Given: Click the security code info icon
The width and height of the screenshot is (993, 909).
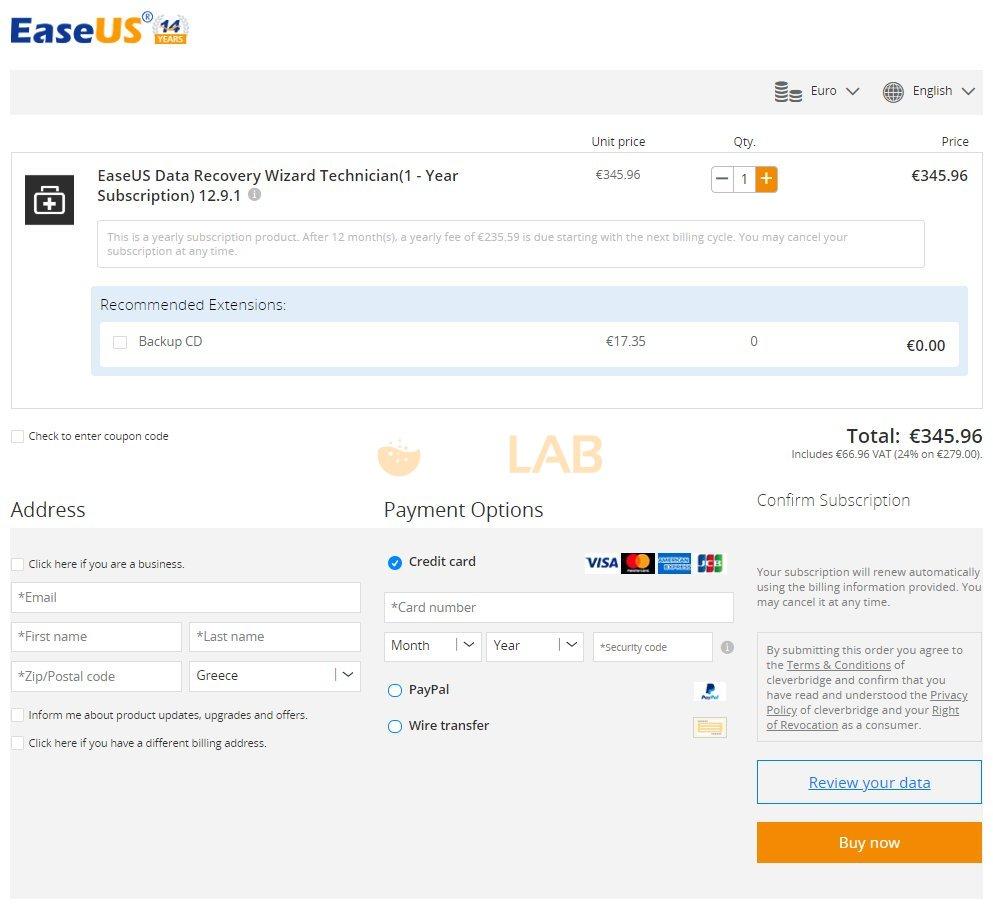Looking at the screenshot, I should [727, 647].
